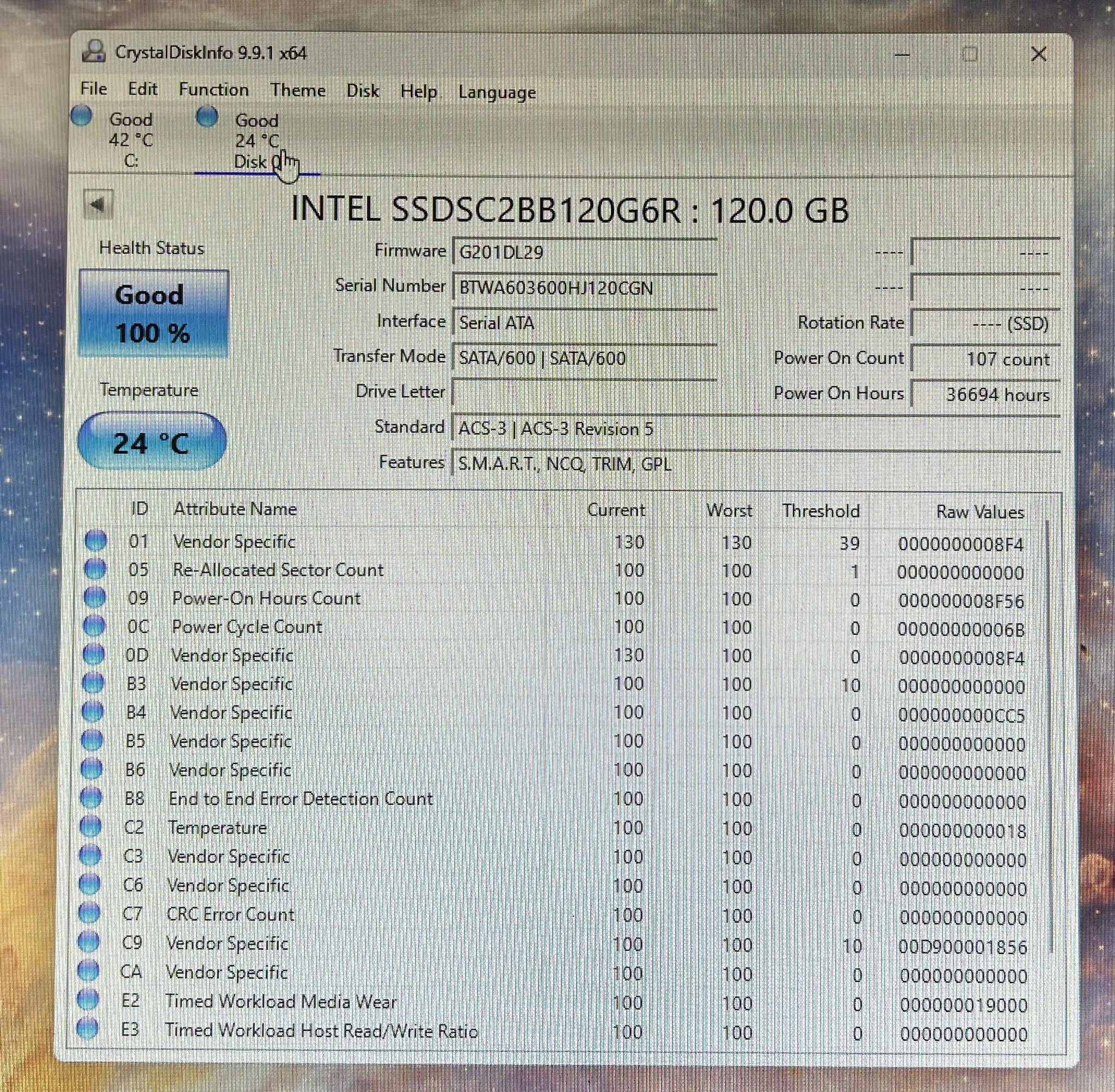Click the Worst column header
This screenshot has height=1092, width=1115.
[x=728, y=510]
